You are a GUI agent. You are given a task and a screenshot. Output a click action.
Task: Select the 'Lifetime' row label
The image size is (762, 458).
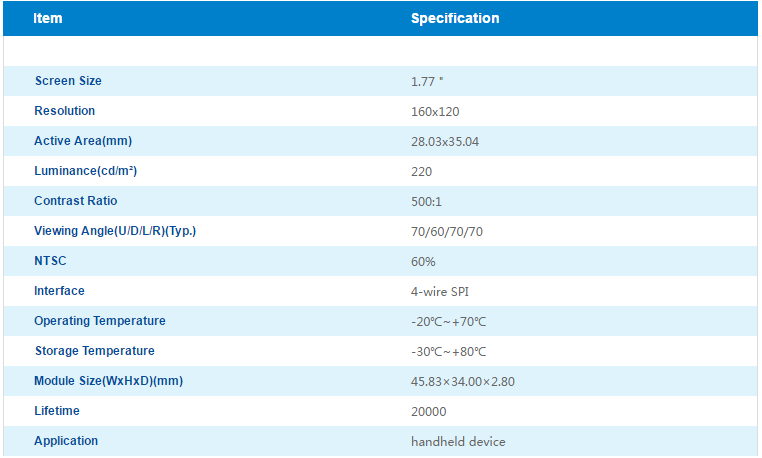point(57,411)
